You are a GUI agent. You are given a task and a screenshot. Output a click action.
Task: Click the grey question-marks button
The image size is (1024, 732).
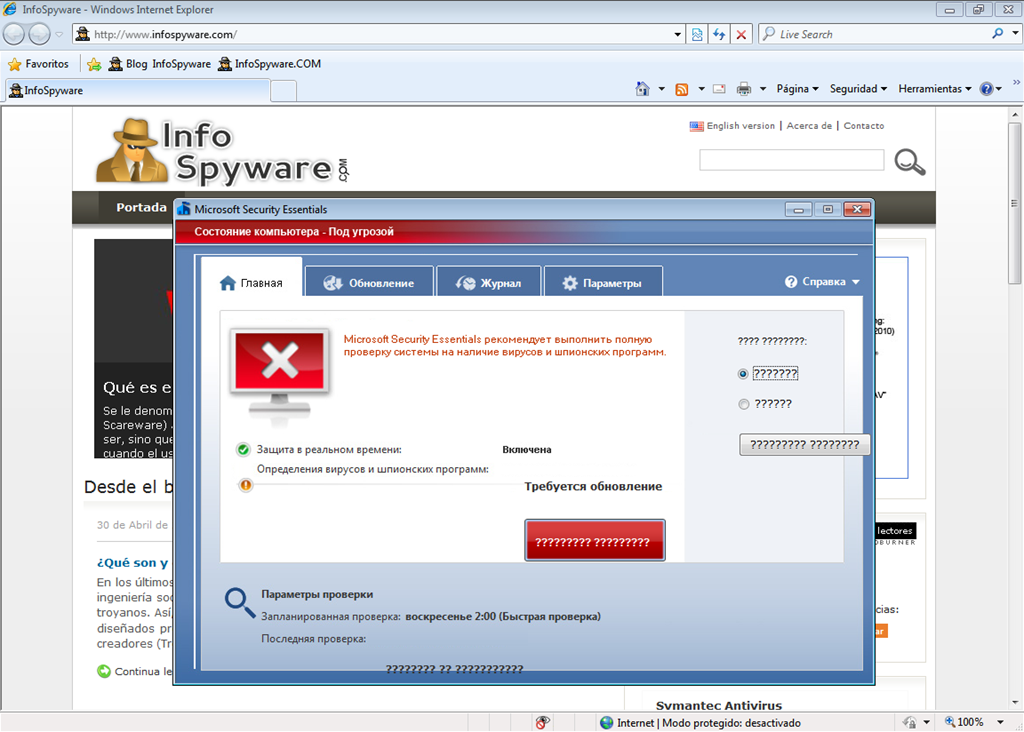click(804, 445)
